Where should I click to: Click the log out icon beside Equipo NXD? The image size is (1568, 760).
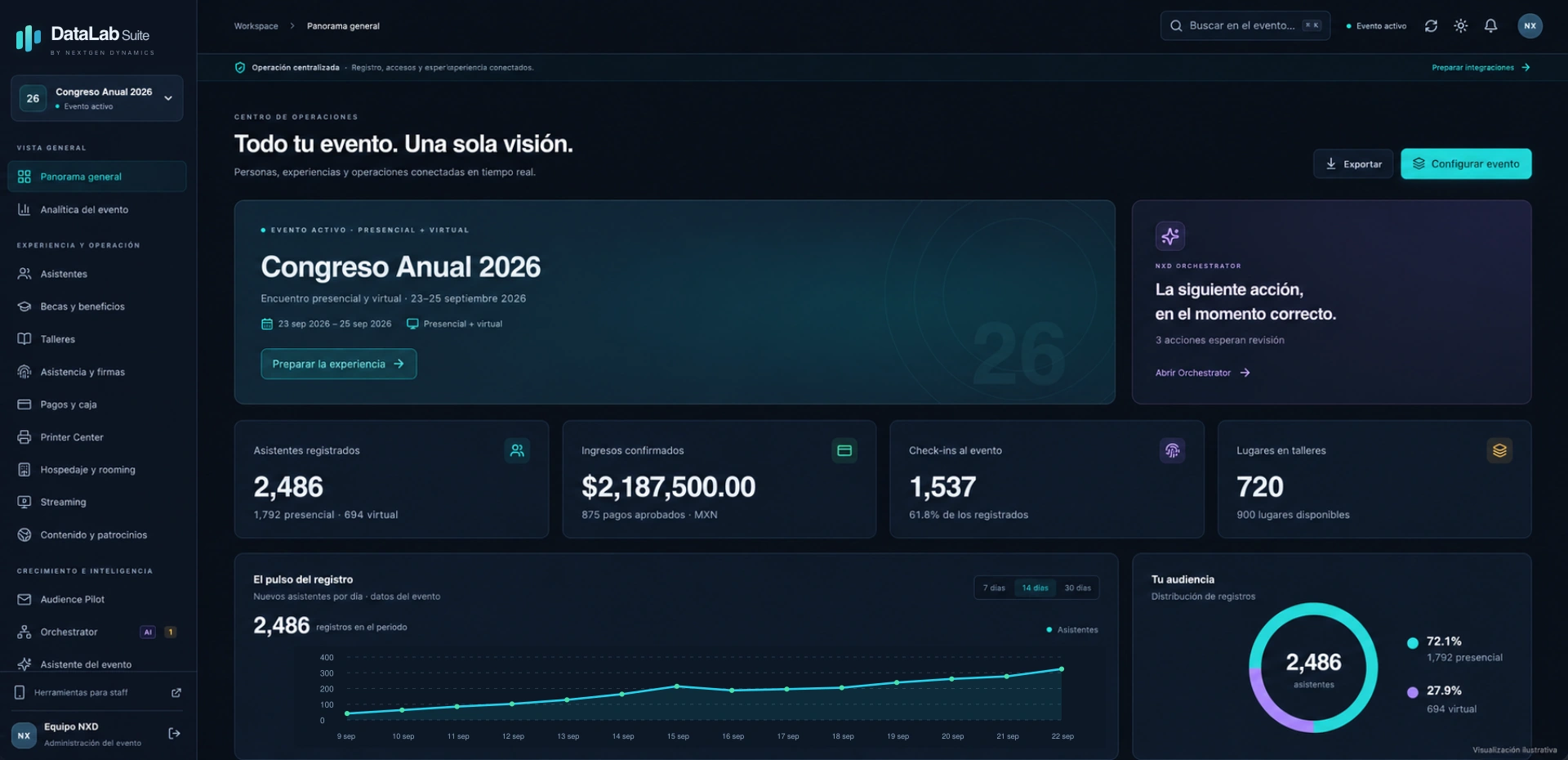tap(174, 733)
